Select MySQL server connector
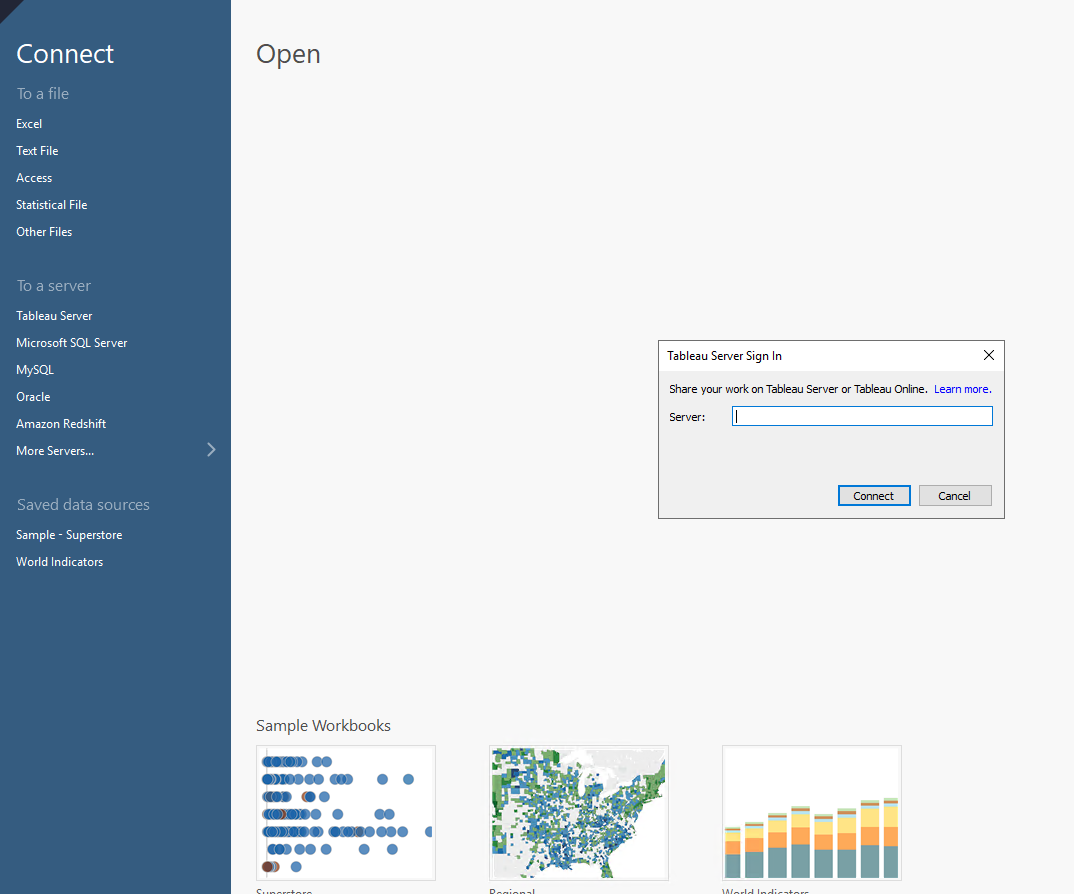This screenshot has height=894, width=1074. (x=35, y=370)
